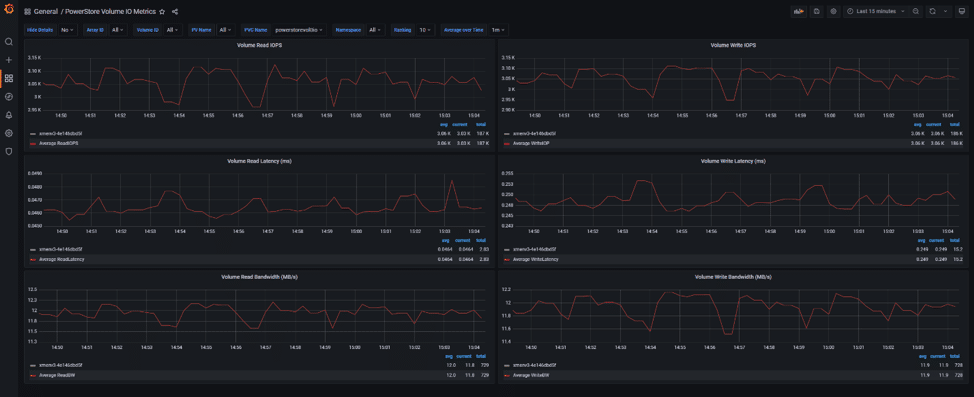Viewport: 974px width, 397px height.
Task: Toggle xmerv3-4e146dbd5f series in Read Bandwidth legend
Action: tap(60, 365)
